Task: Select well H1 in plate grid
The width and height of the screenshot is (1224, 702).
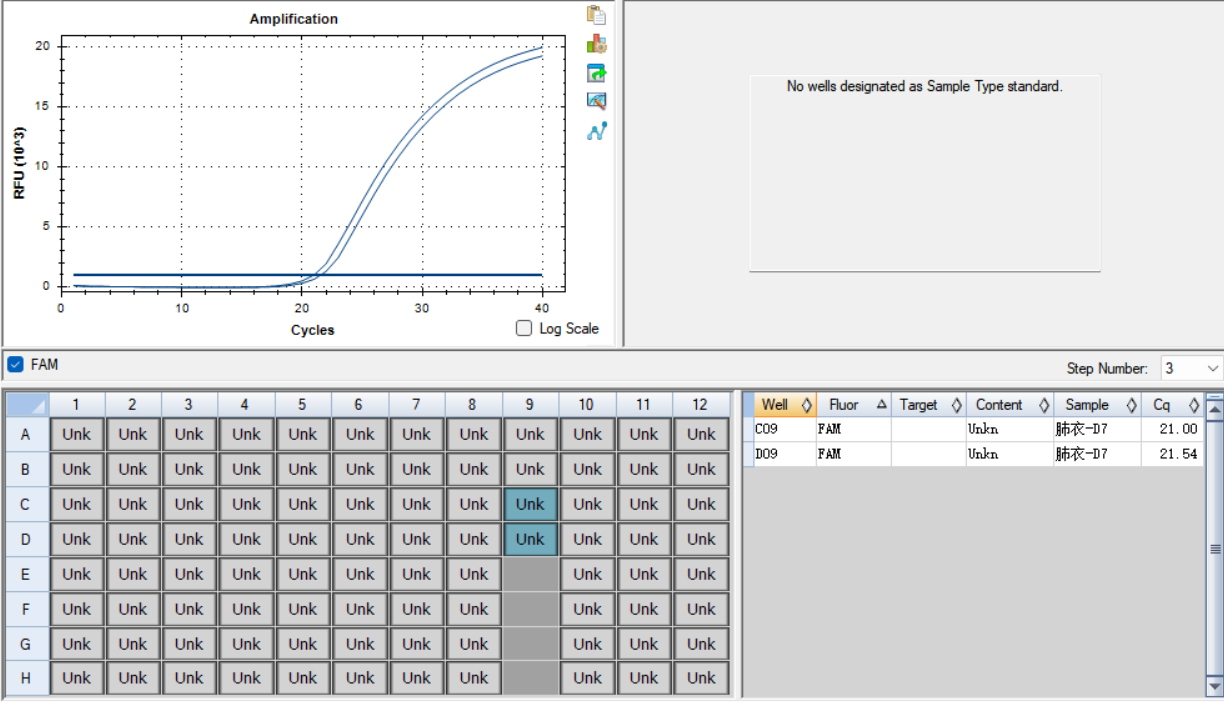Action: point(76,678)
